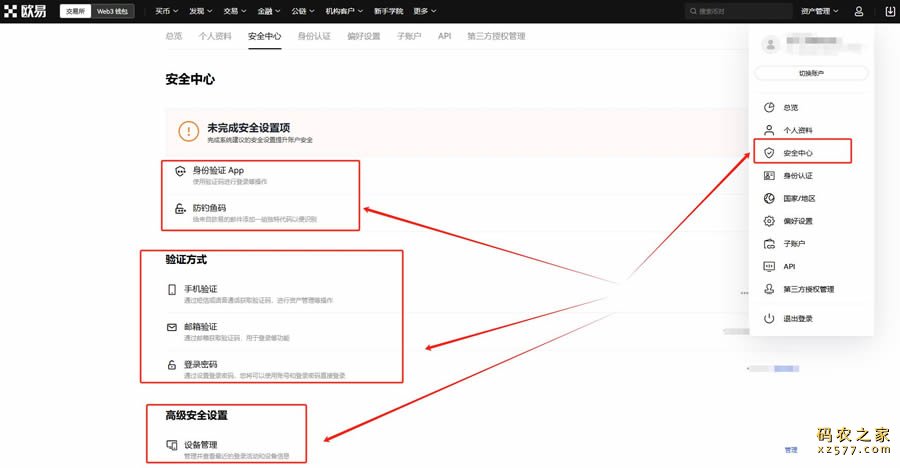Open the user profile icon in header
Screen dimensions: 900x468
(859, 11)
